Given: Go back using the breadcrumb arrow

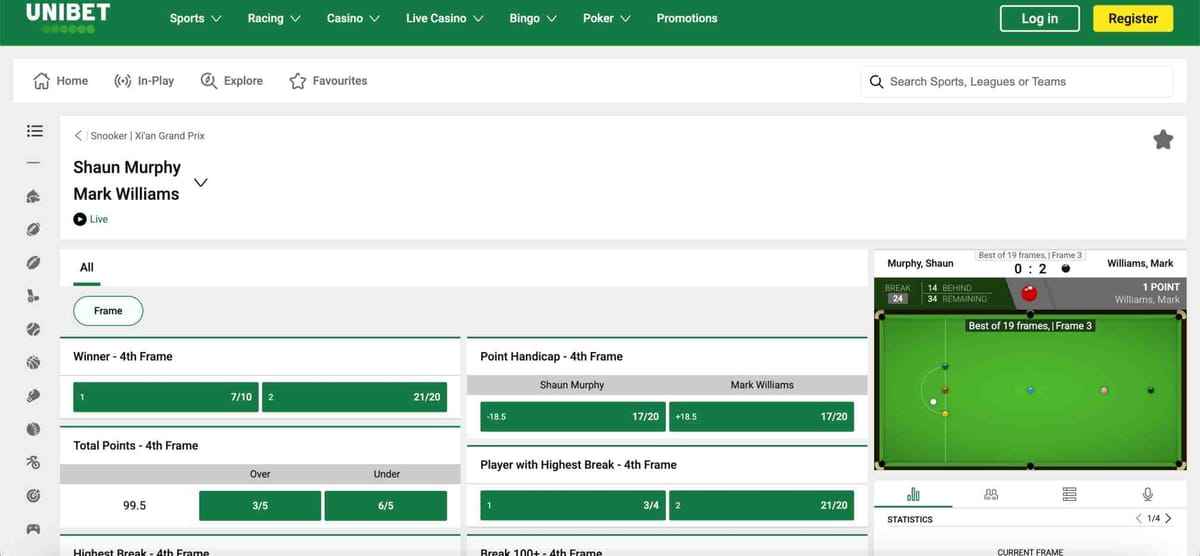Looking at the screenshot, I should 79,135.
